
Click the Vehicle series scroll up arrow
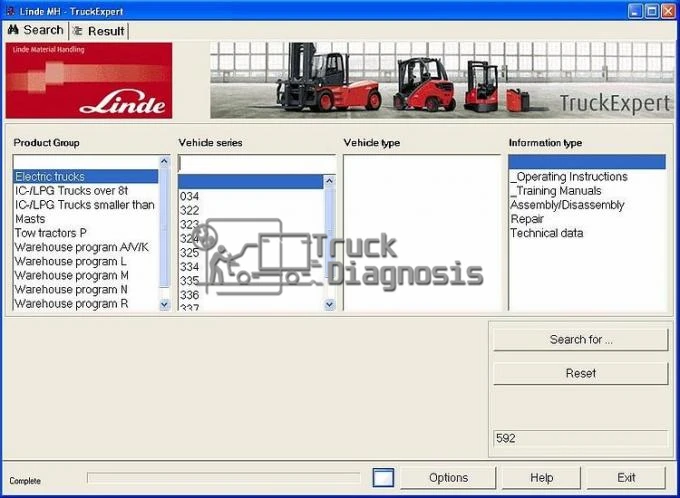[x=330, y=180]
